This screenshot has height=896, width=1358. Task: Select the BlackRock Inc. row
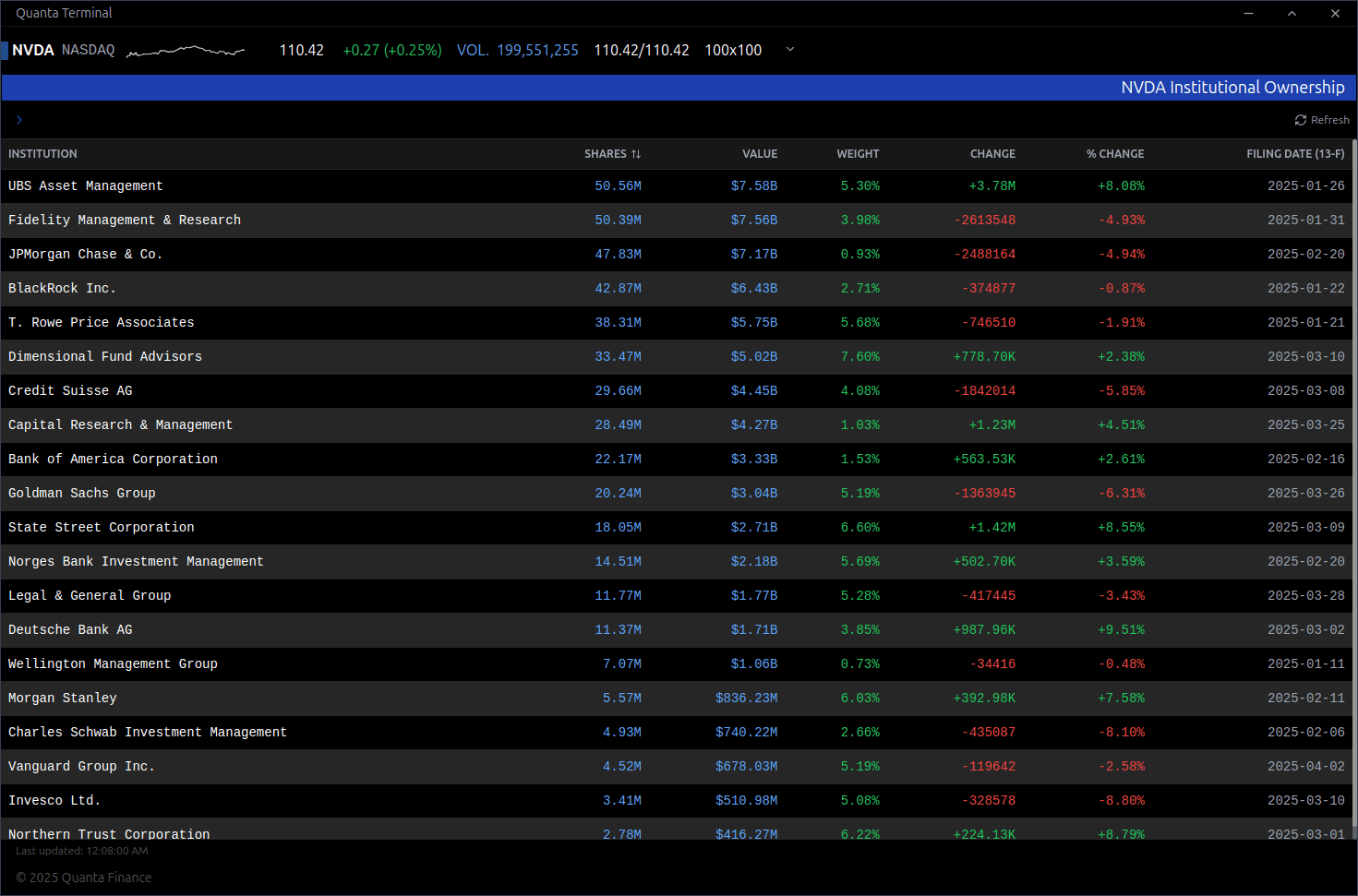(677, 289)
